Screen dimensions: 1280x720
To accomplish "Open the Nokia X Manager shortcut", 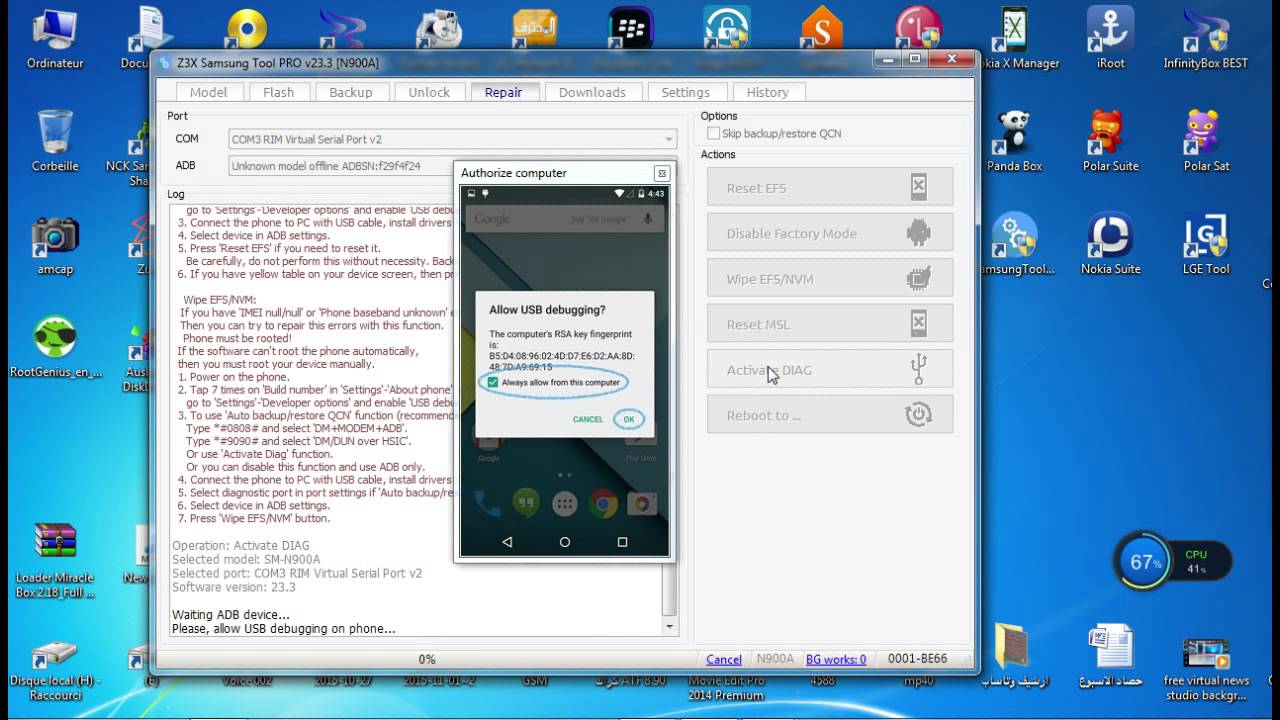I will coord(1015,36).
